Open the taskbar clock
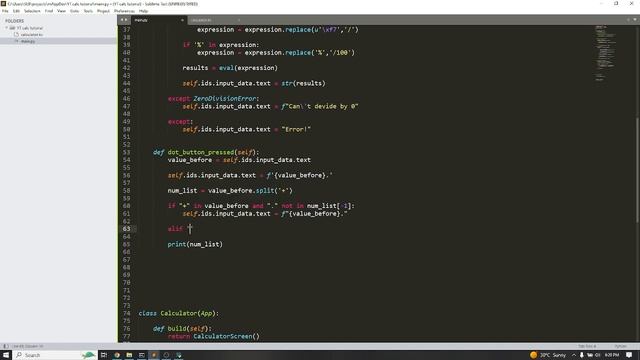Viewport: 640px width, 360px height. point(611,355)
